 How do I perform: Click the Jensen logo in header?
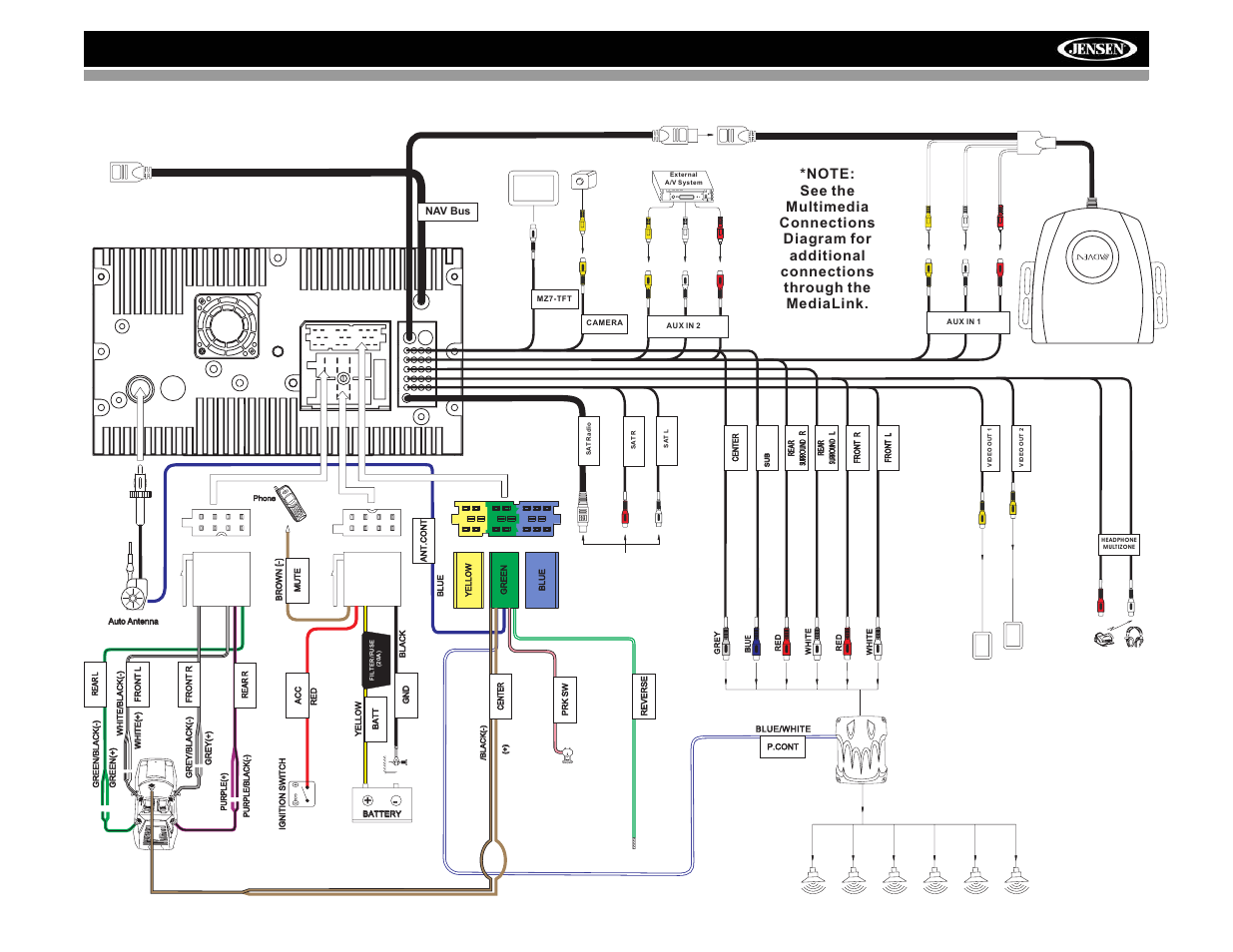[1097, 49]
